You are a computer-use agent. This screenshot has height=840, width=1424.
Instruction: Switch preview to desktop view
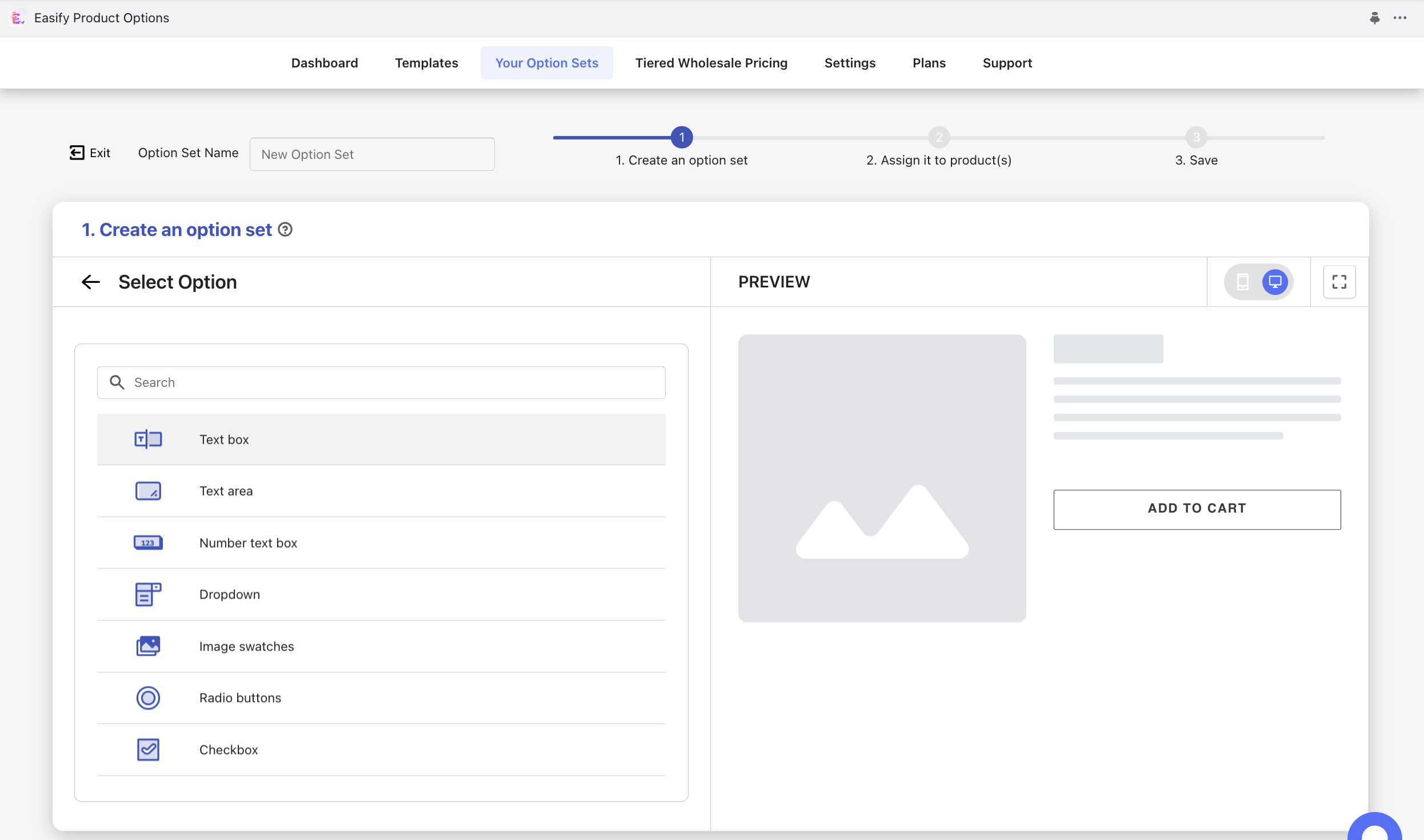point(1275,282)
